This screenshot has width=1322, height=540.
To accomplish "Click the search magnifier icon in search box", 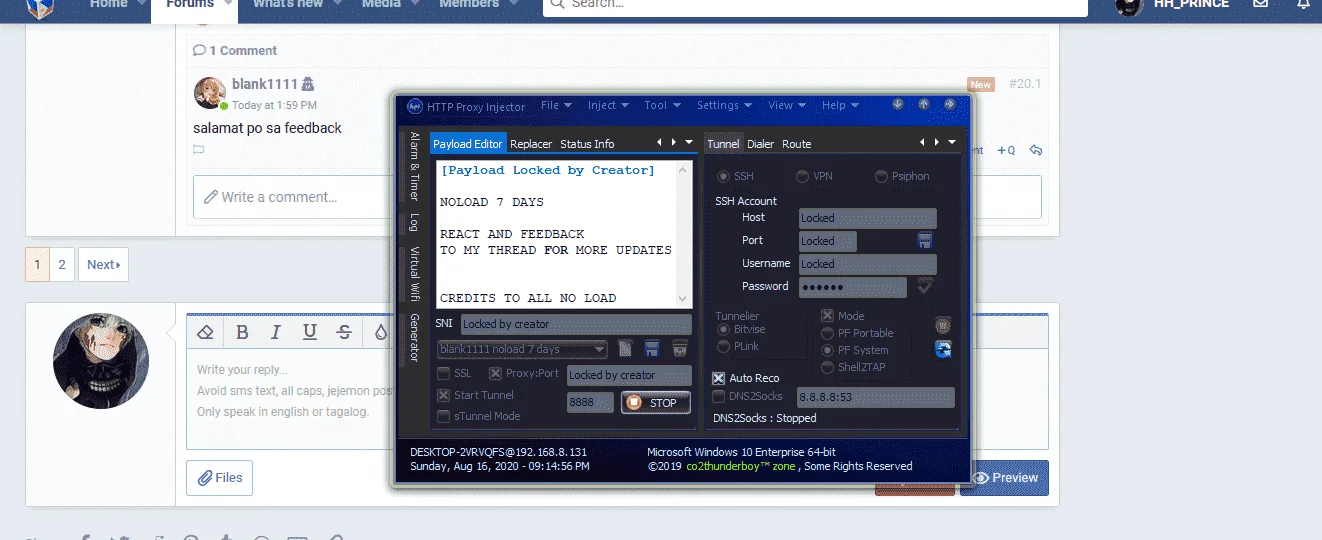I will [558, 4].
